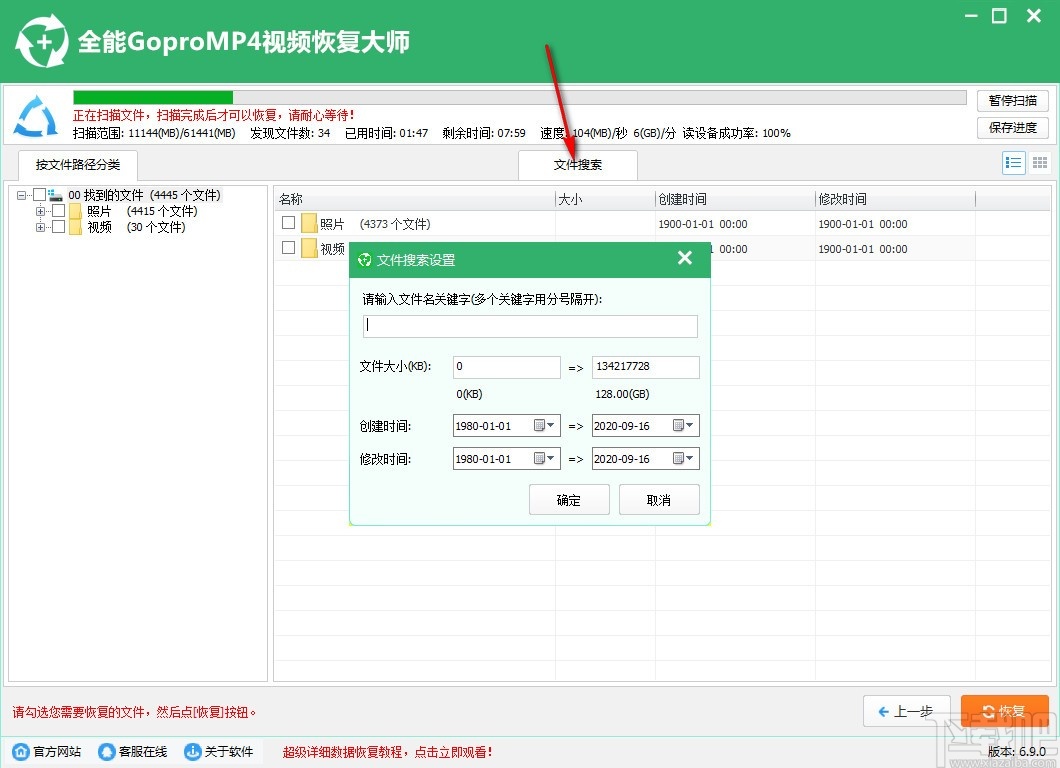Viewport: 1060px width, 768px height.
Task: Switch to thumbnail grid view icon
Action: pos(1040,163)
